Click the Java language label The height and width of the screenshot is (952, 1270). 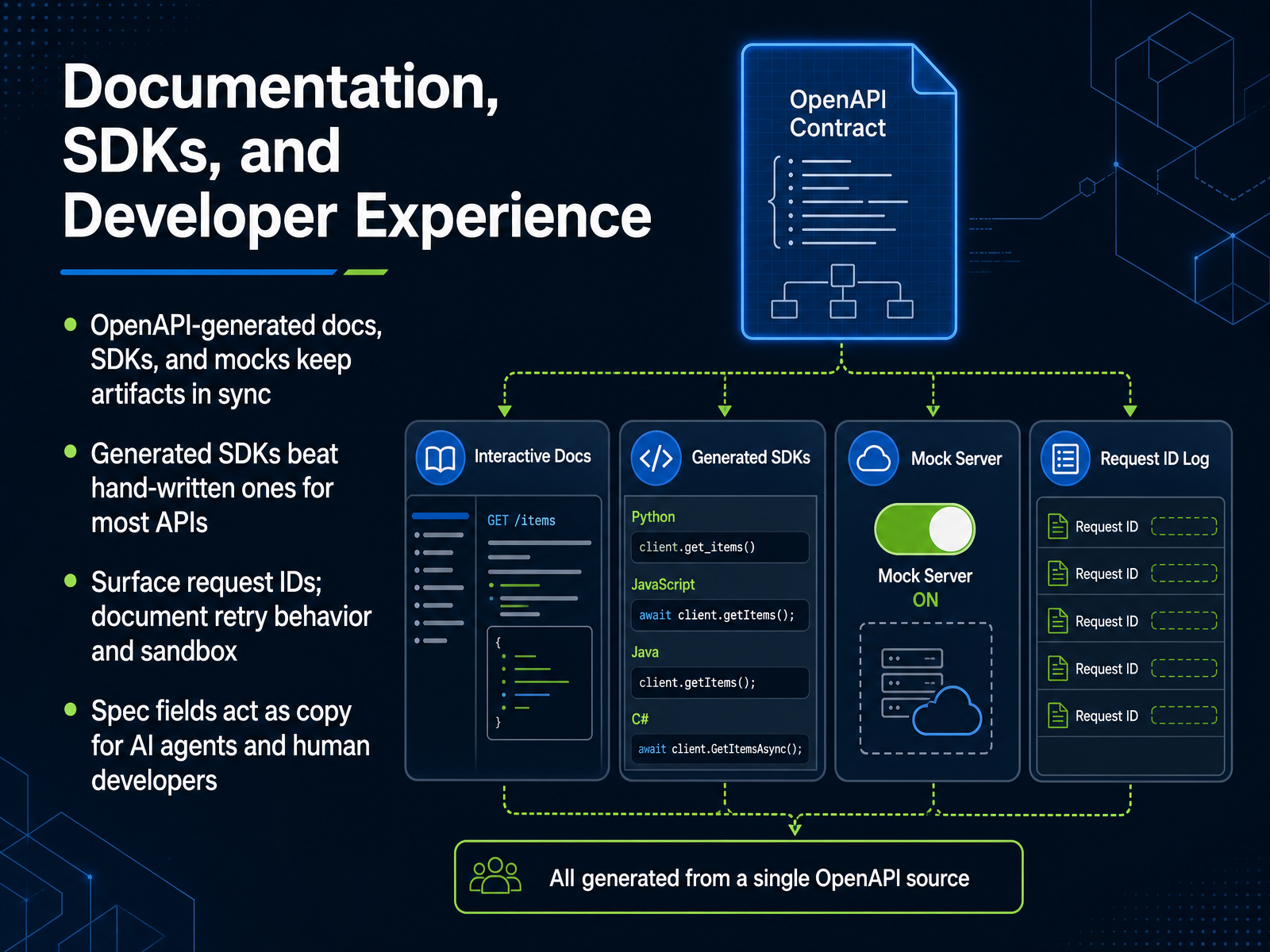coord(645,652)
